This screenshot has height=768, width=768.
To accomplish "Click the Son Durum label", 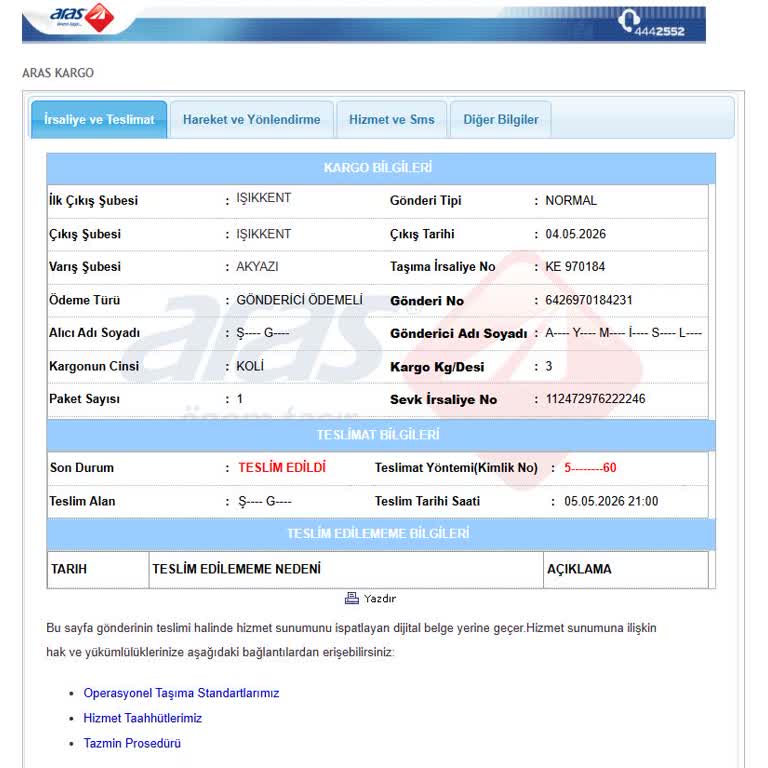I will [82, 468].
